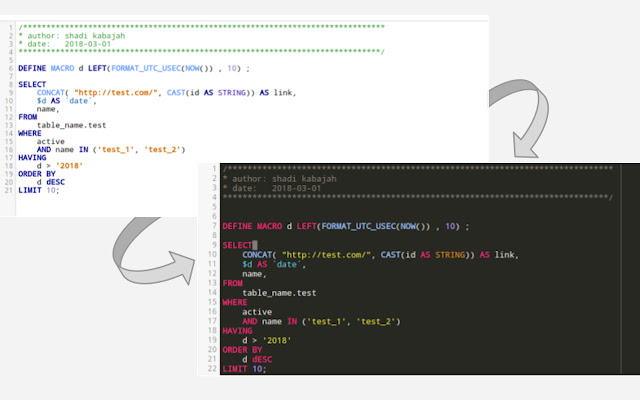This screenshot has height=400, width=640.
Task: Click "http://test.com/" string in the light editor
Action: point(116,93)
